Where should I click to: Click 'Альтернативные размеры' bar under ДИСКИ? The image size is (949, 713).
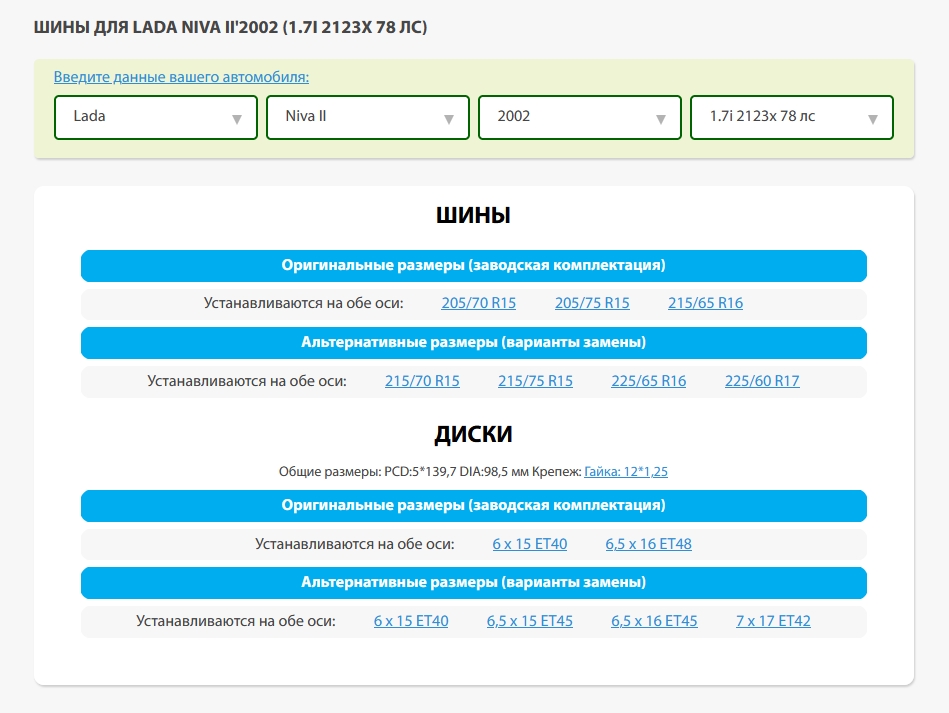click(474, 583)
